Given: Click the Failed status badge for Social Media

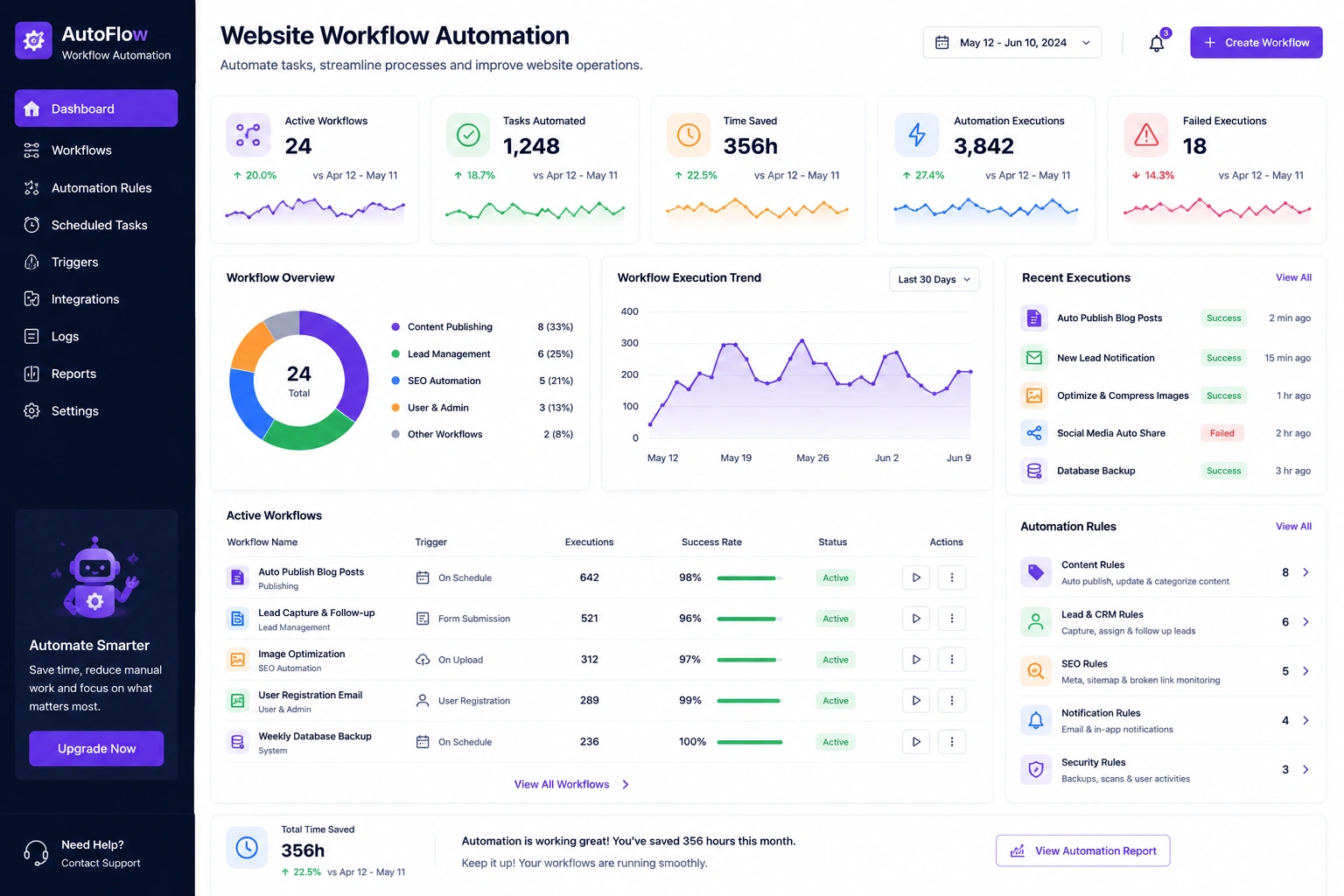Looking at the screenshot, I should tap(1222, 433).
